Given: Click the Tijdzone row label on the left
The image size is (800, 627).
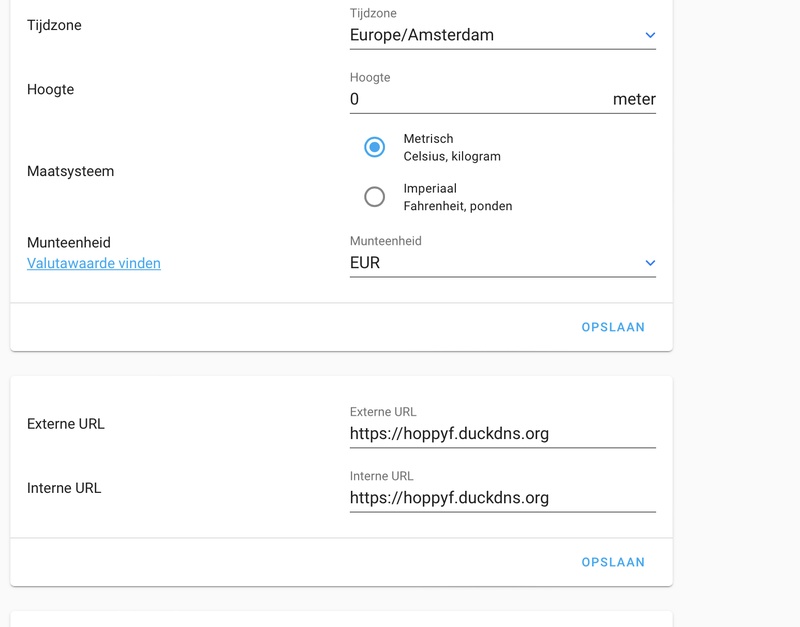Looking at the screenshot, I should click(x=54, y=25).
